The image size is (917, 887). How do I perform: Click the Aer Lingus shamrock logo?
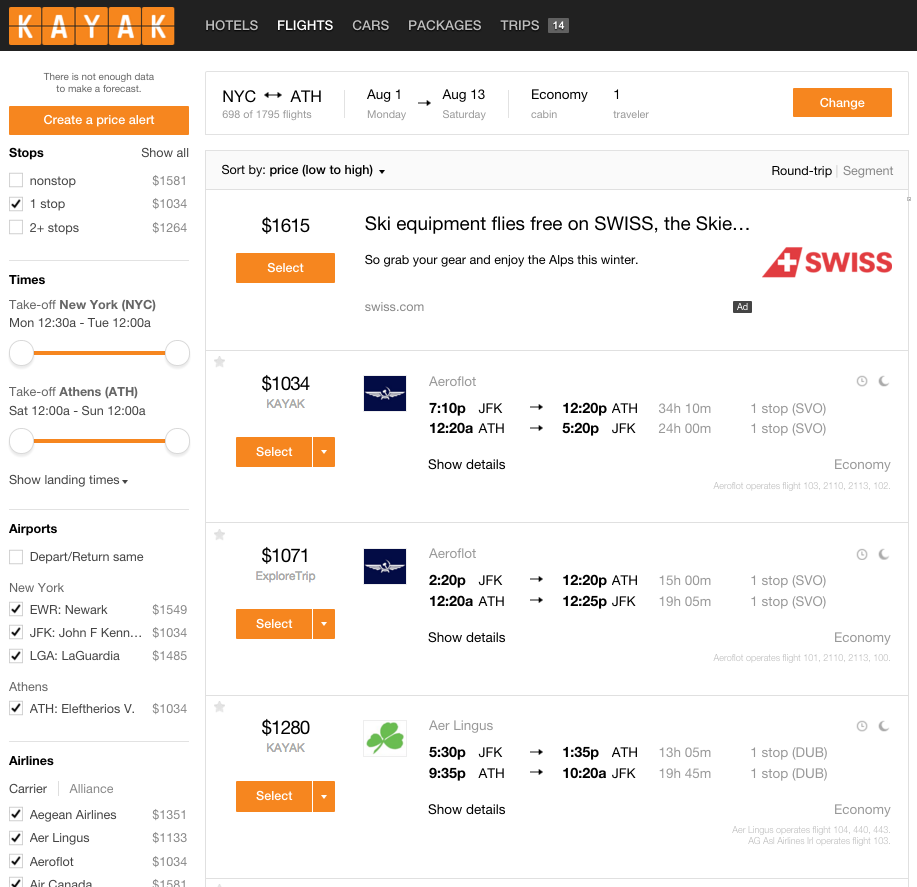[x=385, y=739]
